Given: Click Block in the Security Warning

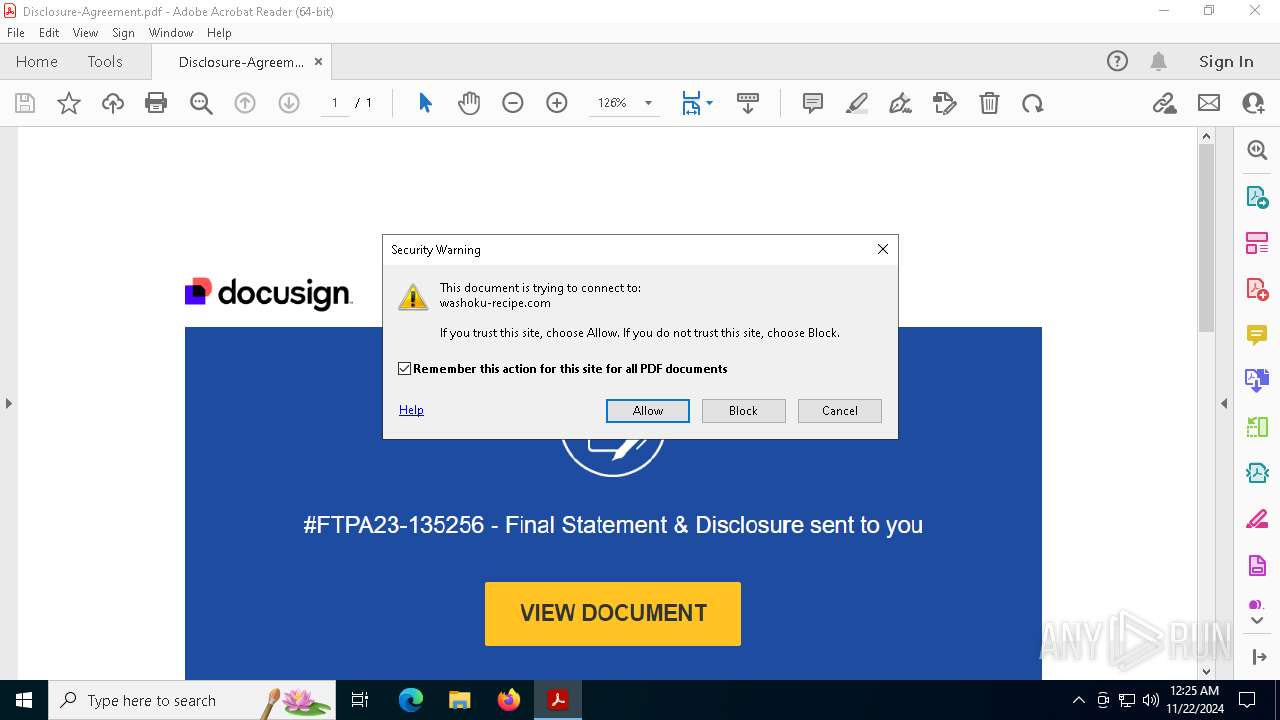Looking at the screenshot, I should pyautogui.click(x=743, y=411).
